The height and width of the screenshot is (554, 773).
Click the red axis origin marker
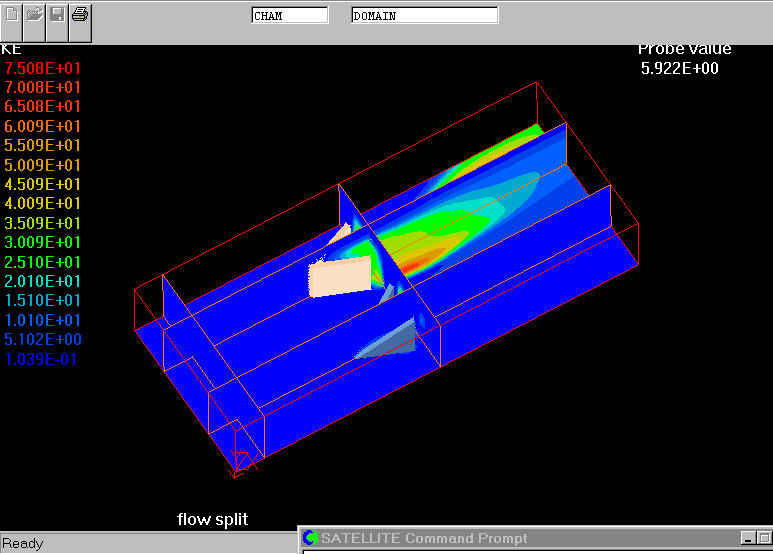click(x=241, y=461)
